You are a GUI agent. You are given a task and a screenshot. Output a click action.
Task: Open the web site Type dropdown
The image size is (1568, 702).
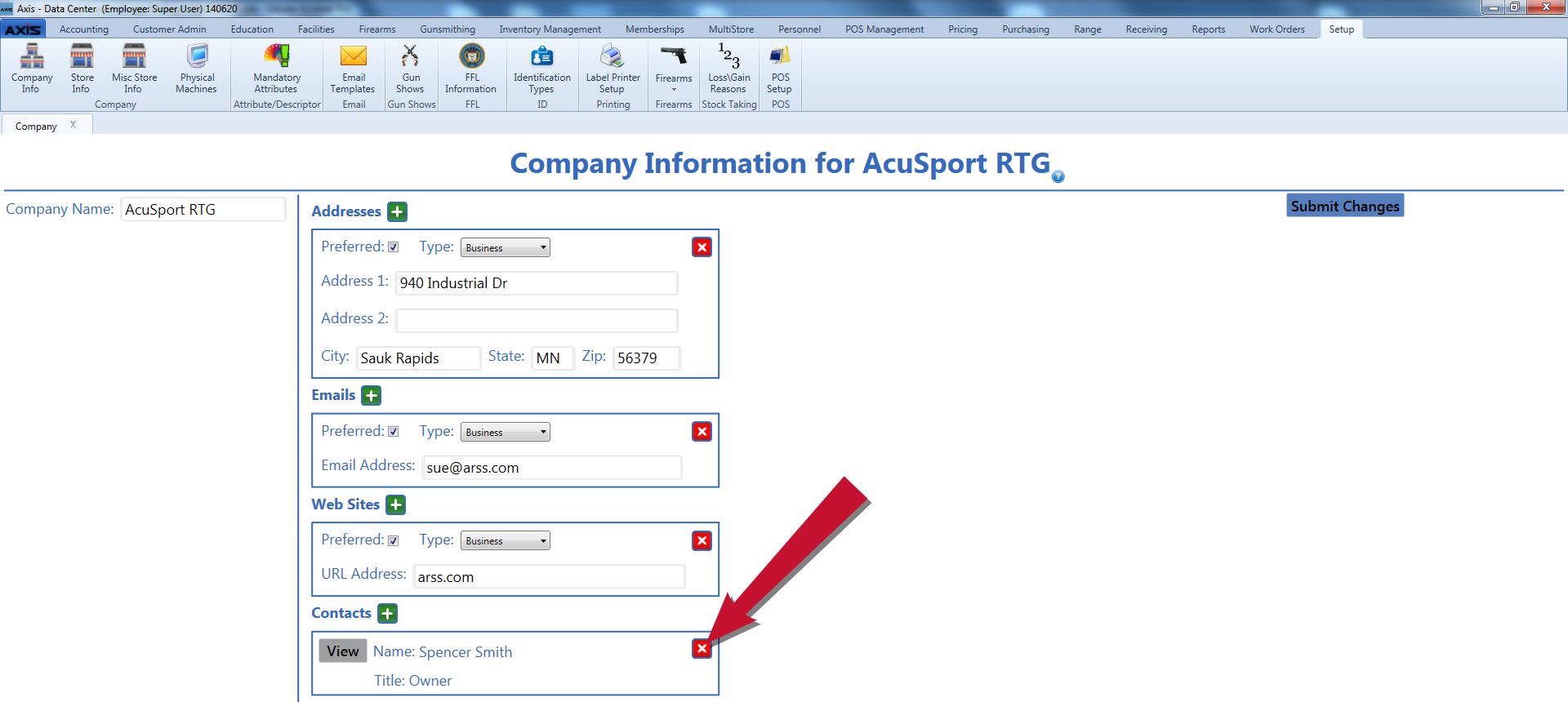coord(506,540)
